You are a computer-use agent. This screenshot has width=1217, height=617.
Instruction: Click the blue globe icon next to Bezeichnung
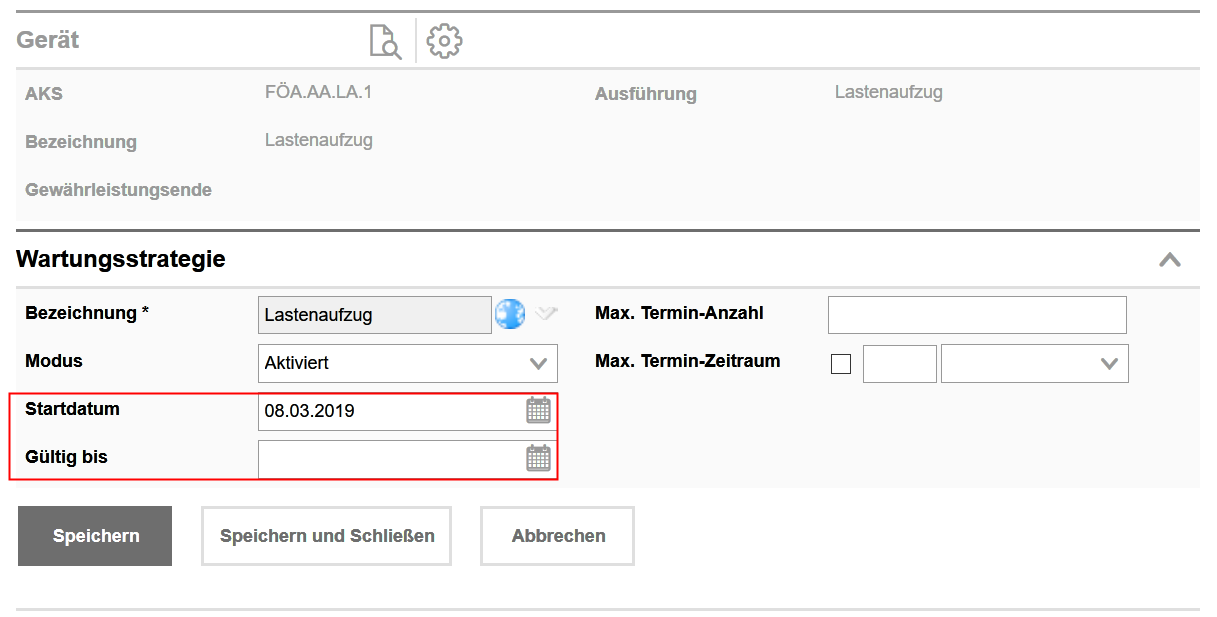[x=510, y=314]
